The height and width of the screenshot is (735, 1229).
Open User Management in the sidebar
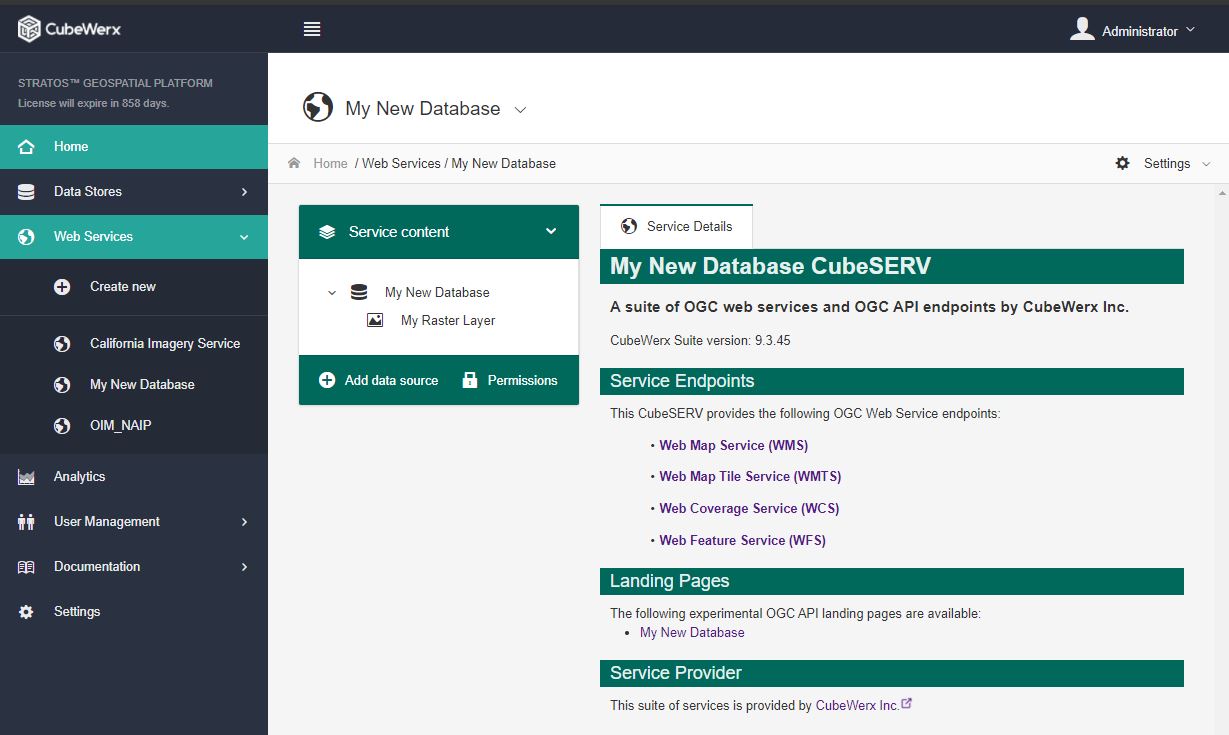[x=134, y=521]
